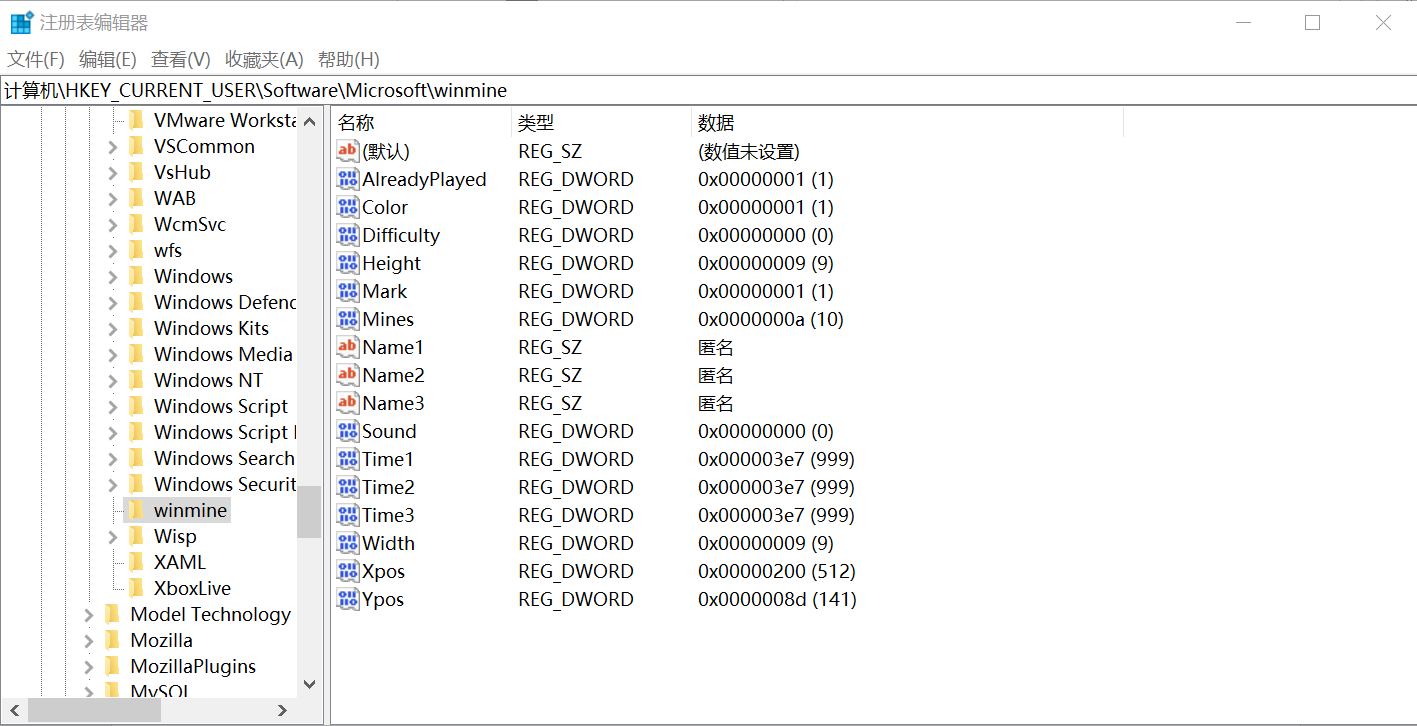Click the AlreadyPlayed DWORD value icon
Screen dimensions: 1417x726
point(348,179)
